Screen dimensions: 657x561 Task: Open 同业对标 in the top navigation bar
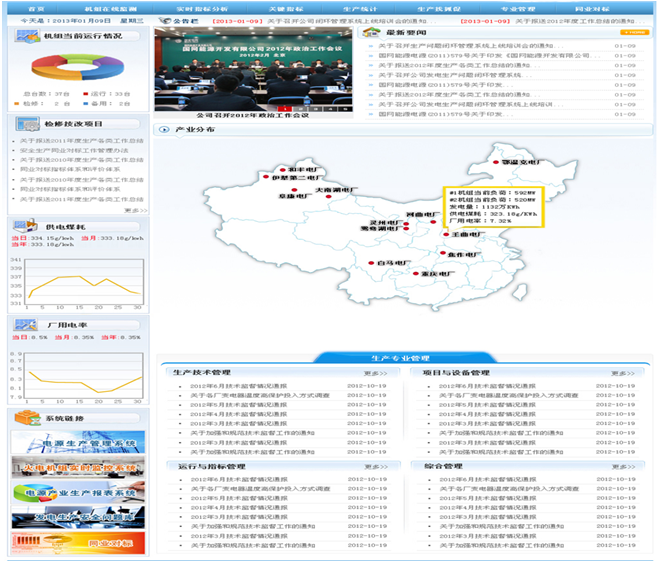click(592, 9)
